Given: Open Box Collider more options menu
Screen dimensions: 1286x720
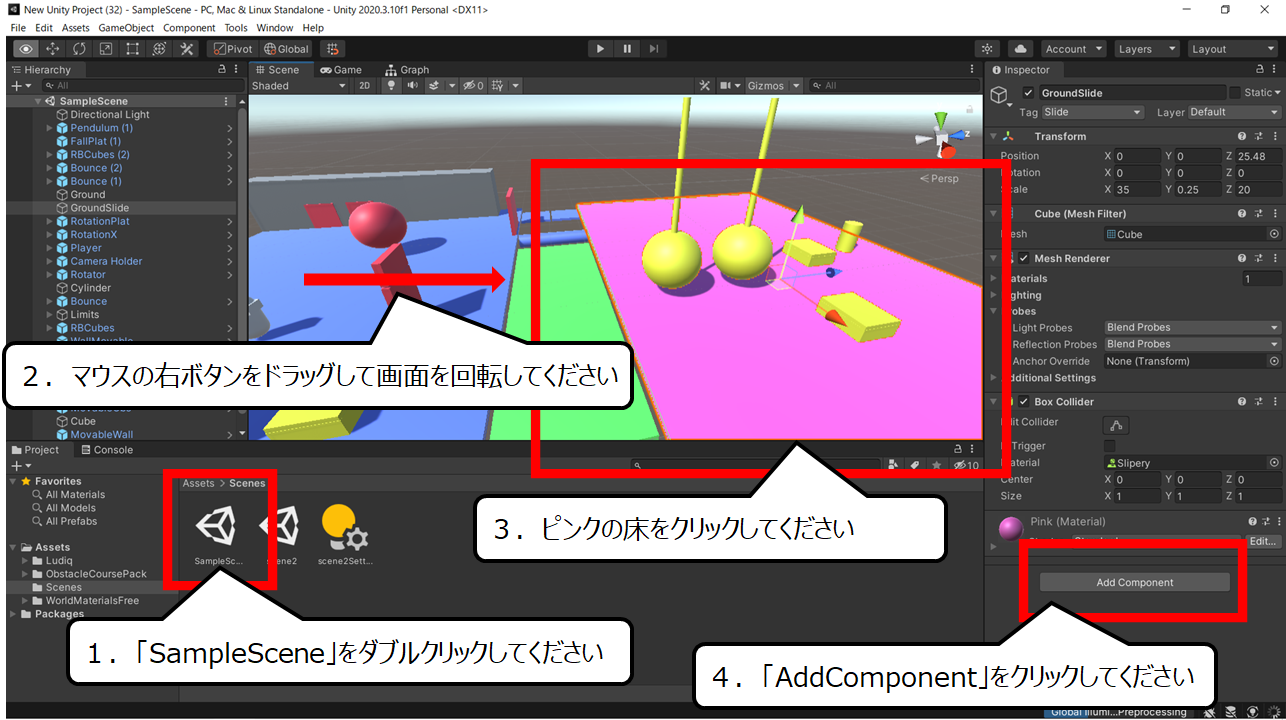Looking at the screenshot, I should 1273,401.
